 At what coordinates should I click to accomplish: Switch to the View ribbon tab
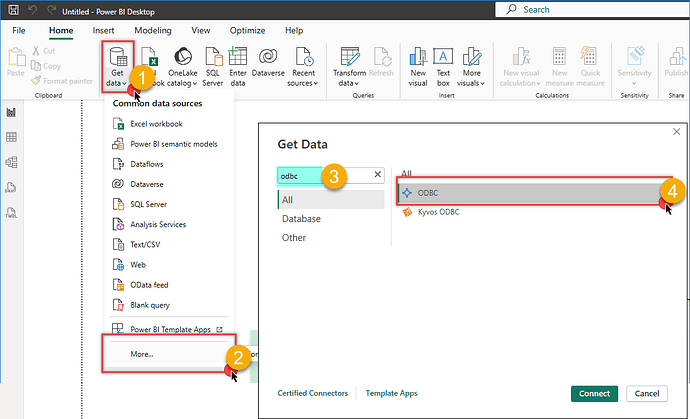point(201,30)
